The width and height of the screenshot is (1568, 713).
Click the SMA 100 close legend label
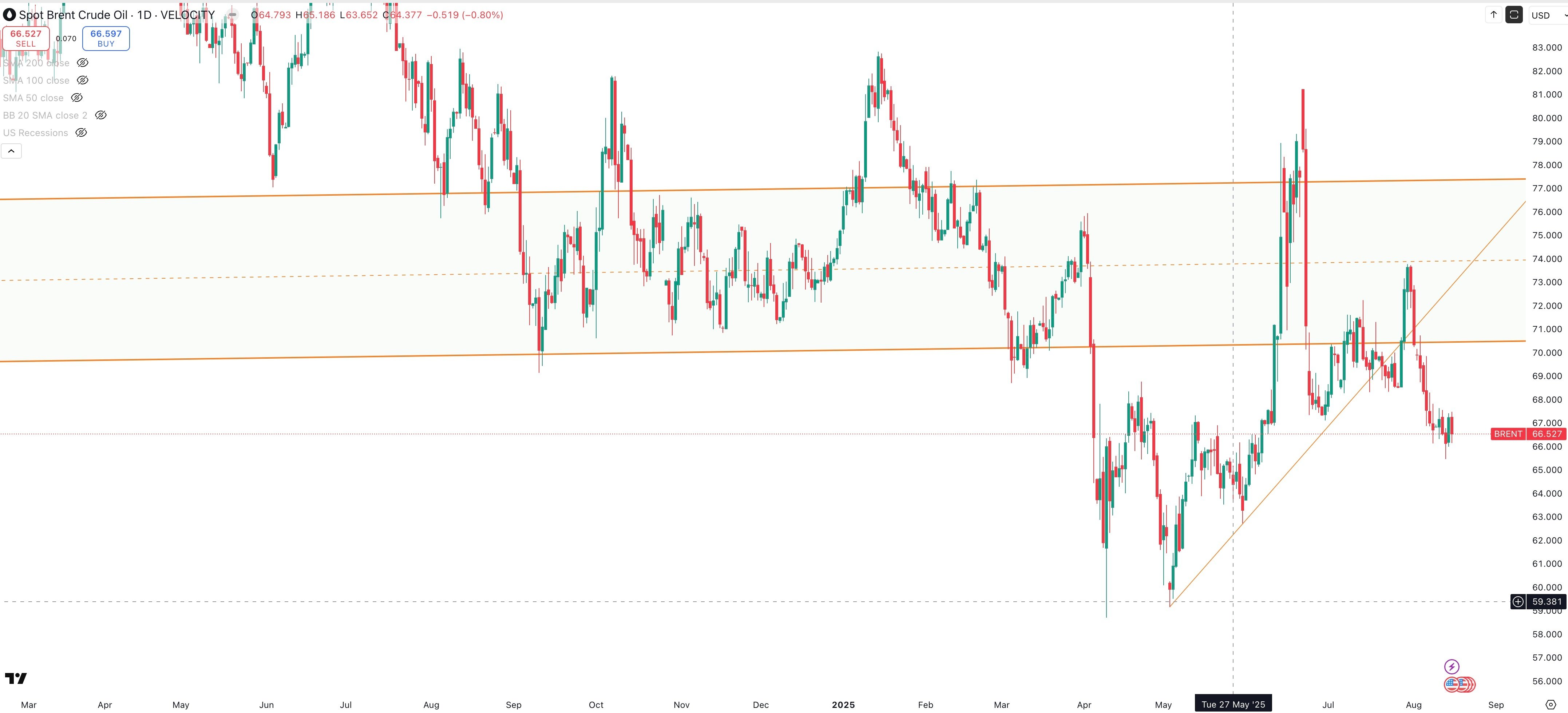pyautogui.click(x=36, y=80)
